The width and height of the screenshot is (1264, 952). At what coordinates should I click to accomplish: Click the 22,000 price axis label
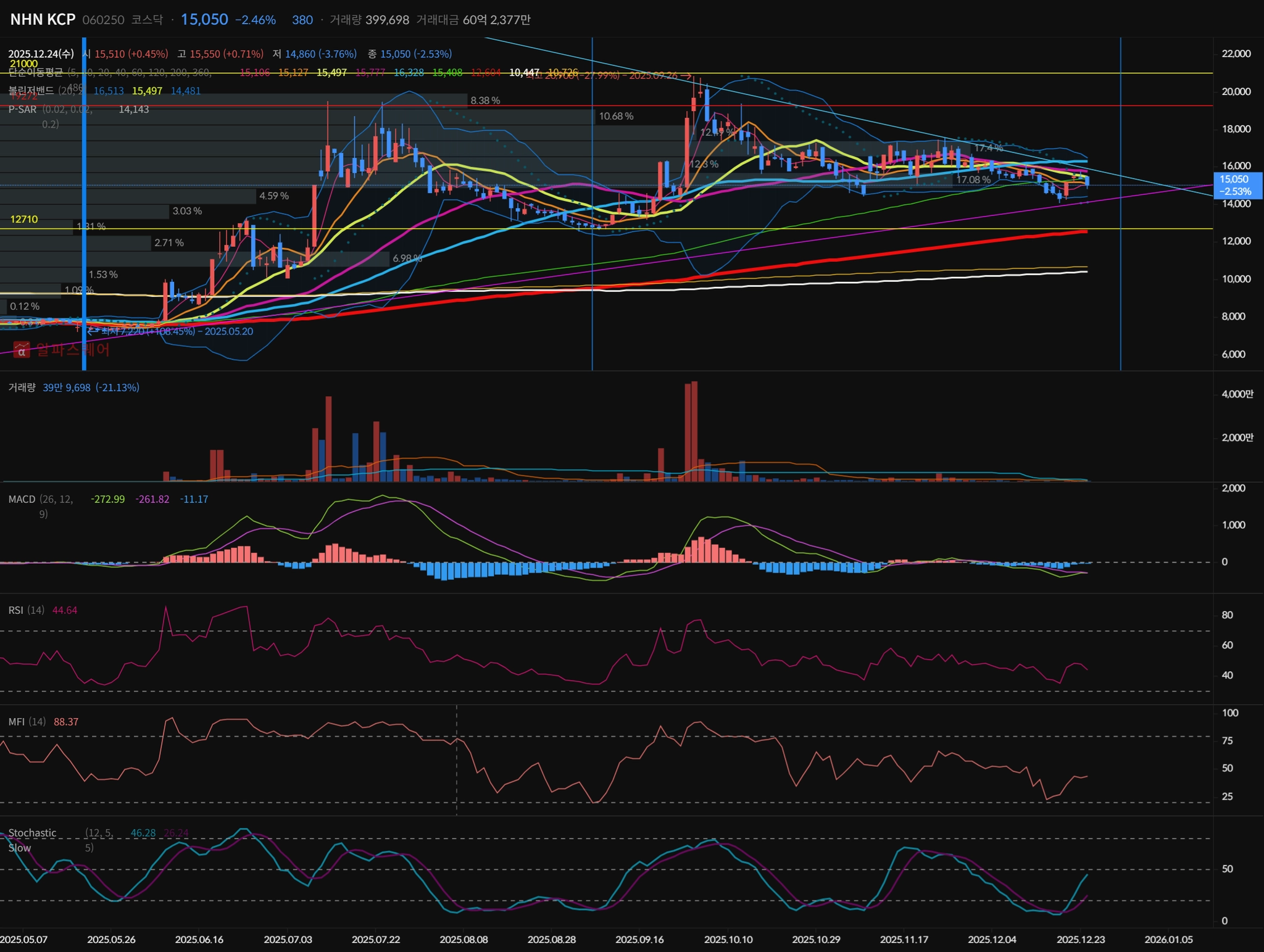click(1236, 54)
